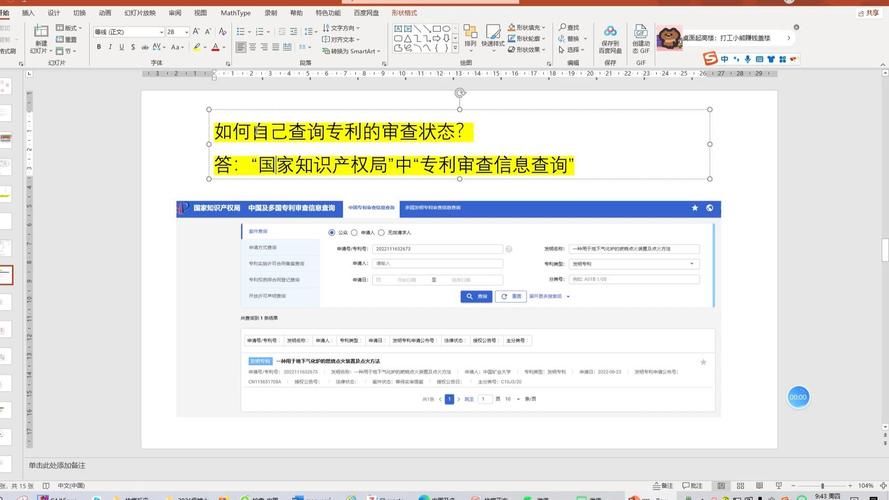This screenshot has height=500, width=889.
Task: Adjust the zoom slider in status bar
Action: (x=822, y=486)
